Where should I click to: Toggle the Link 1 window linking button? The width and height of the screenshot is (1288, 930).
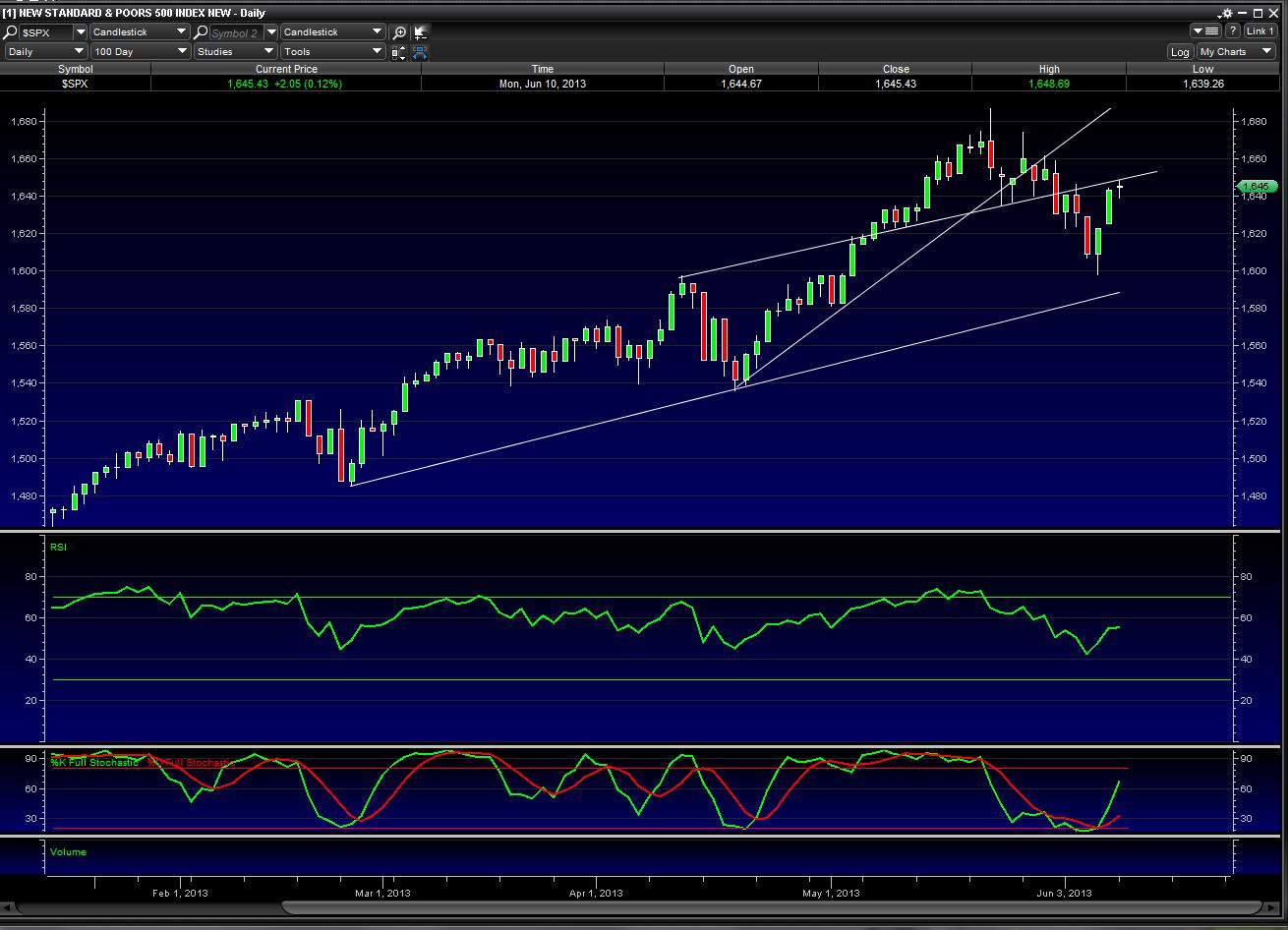(1260, 31)
